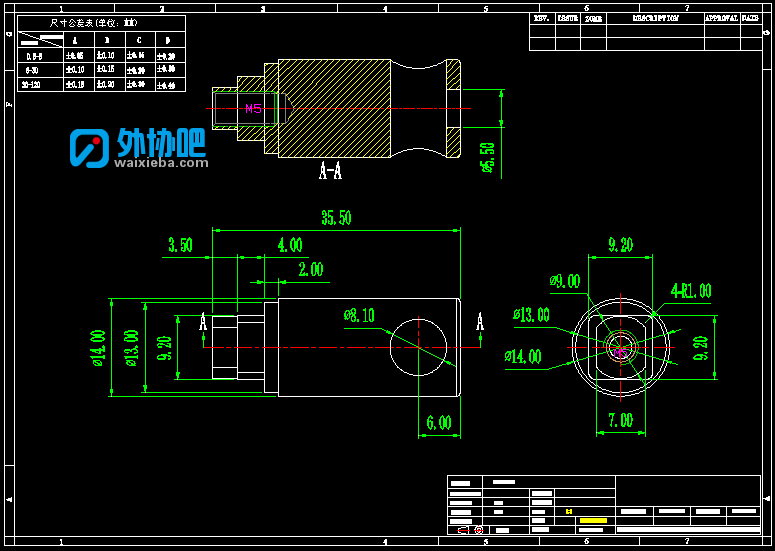Select the yellow filled cell in title block

[x=593, y=520]
